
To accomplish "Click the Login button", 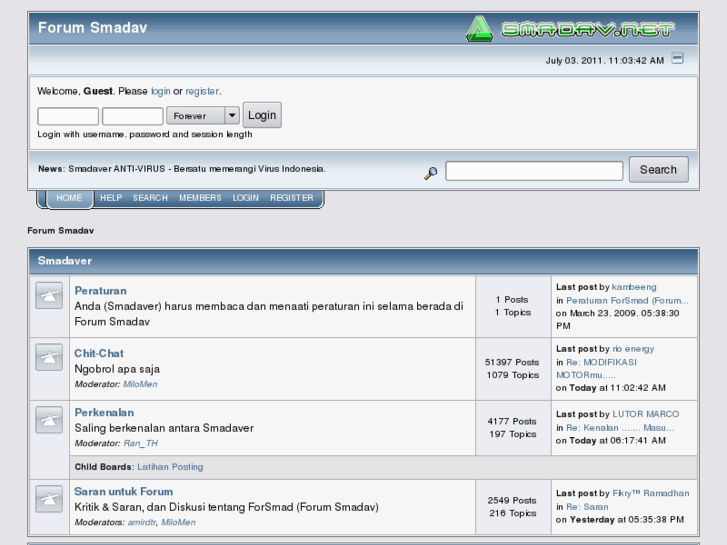I will click(x=262, y=115).
